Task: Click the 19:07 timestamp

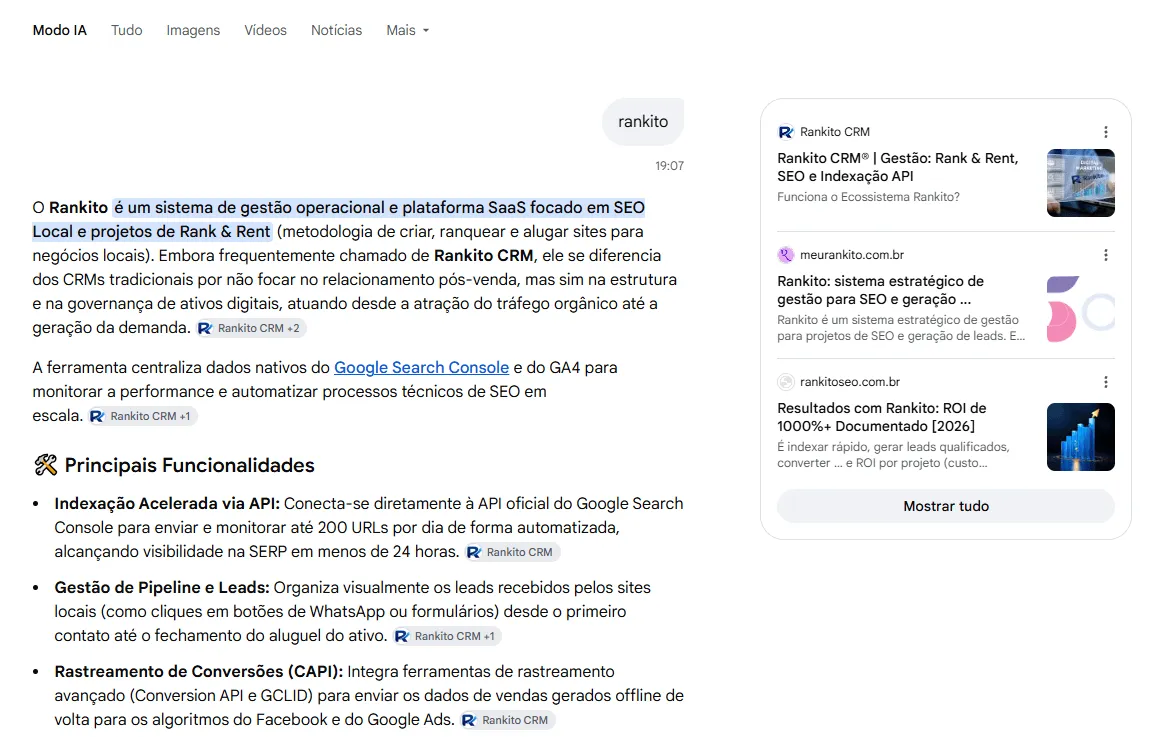Action: point(670,166)
